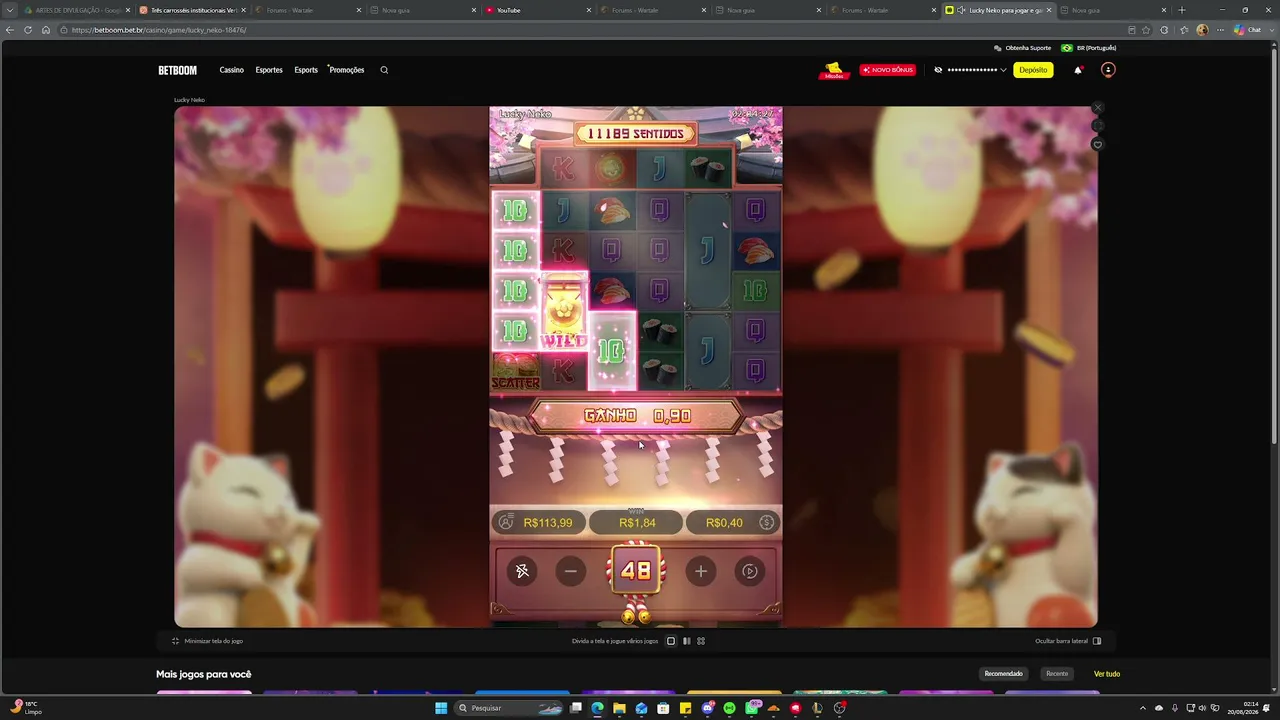1280x720 pixels.
Task: Open a new browser tab
Action: click(x=1182, y=10)
